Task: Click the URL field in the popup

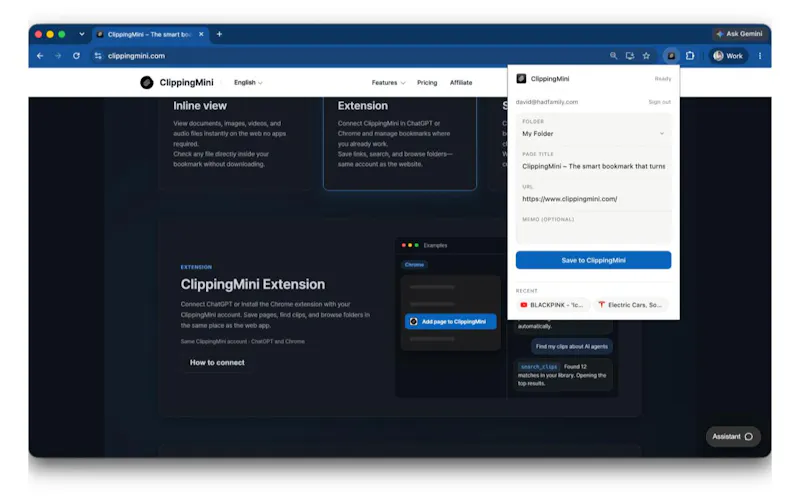Action: click(593, 199)
